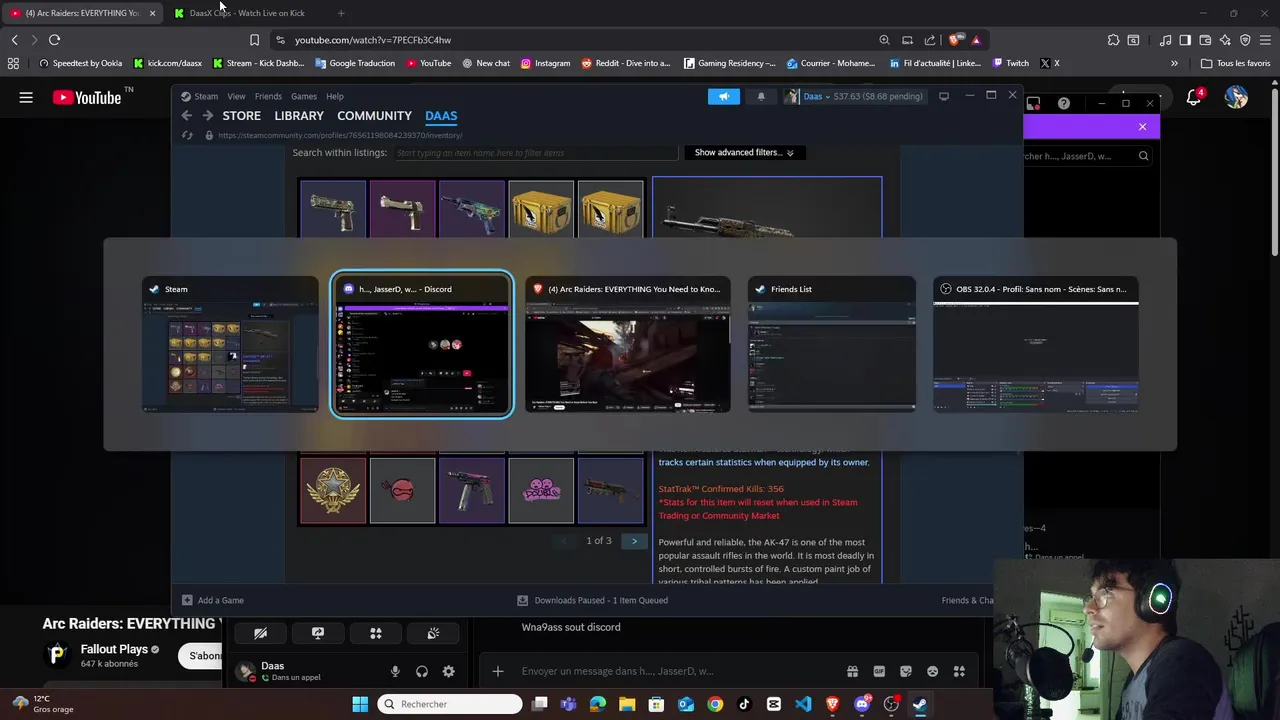1280x720 pixels.
Task: Select the pink POP sticker inventory item
Action: tap(541, 490)
